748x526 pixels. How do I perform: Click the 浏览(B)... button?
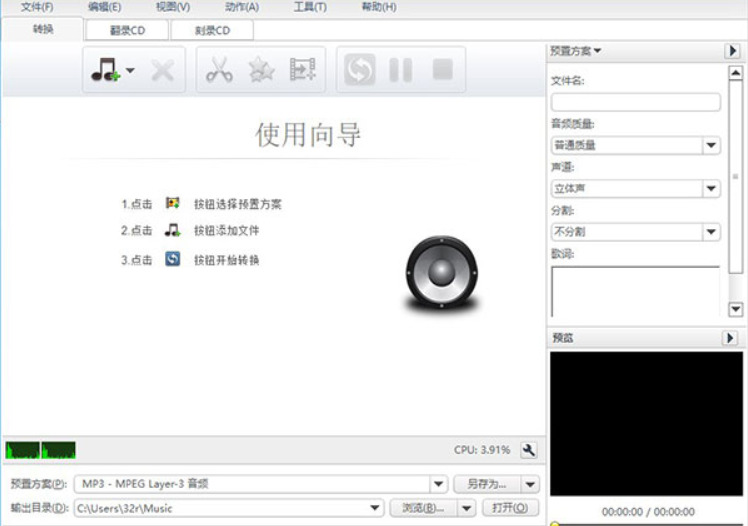423,508
